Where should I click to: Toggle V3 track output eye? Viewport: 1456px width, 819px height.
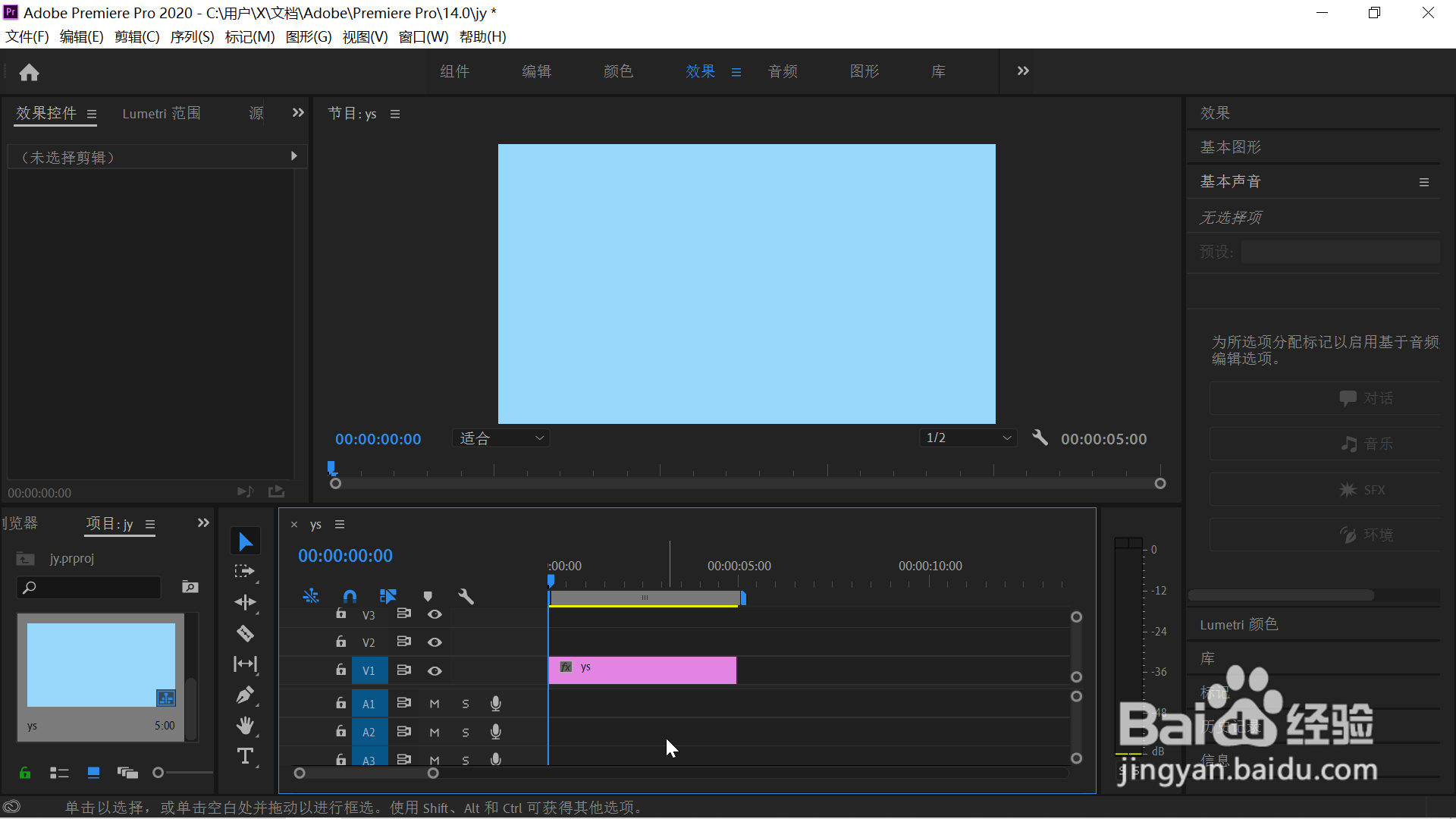tap(435, 614)
